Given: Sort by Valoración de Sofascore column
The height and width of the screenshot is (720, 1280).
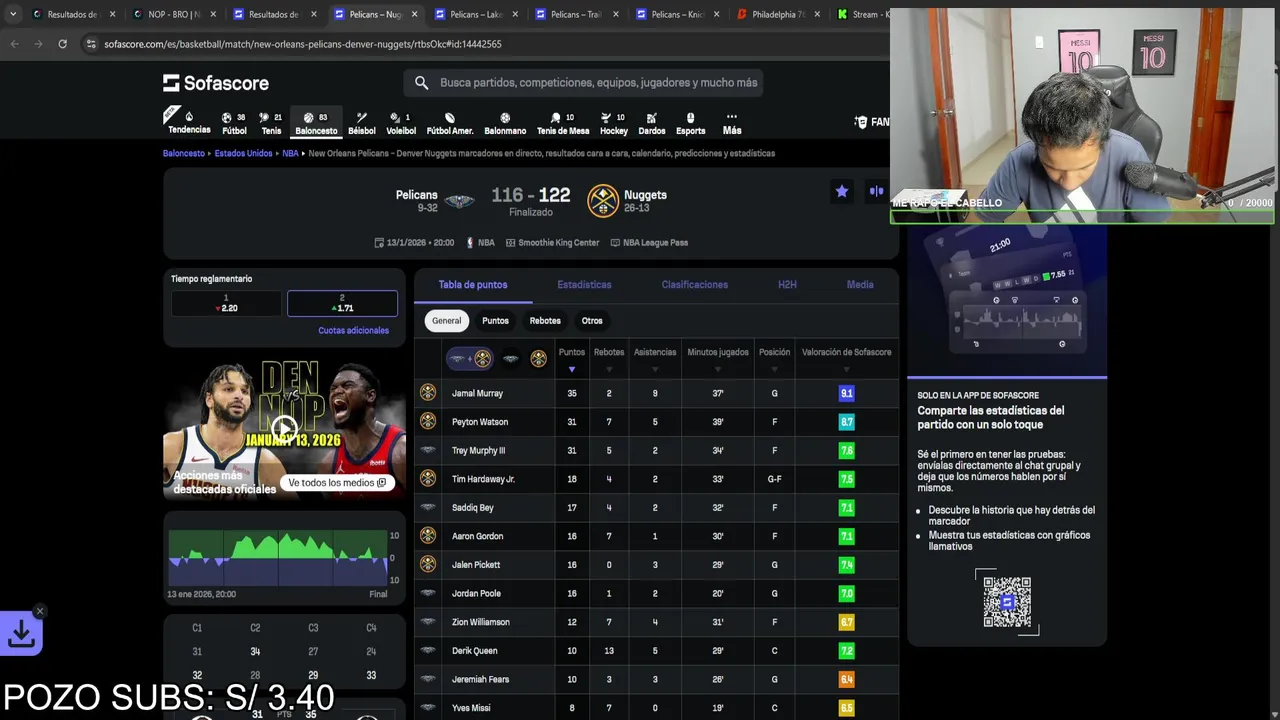Looking at the screenshot, I should (846, 359).
